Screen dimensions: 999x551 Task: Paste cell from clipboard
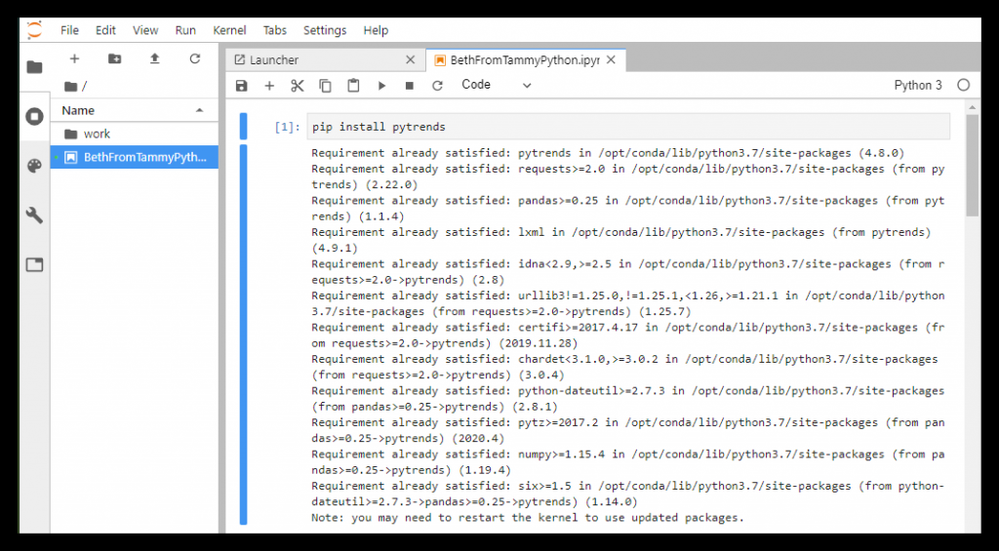[x=353, y=85]
